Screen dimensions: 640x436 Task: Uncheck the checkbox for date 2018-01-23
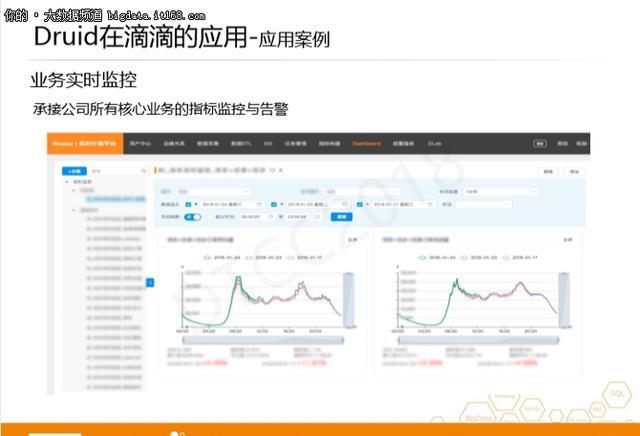274,204
